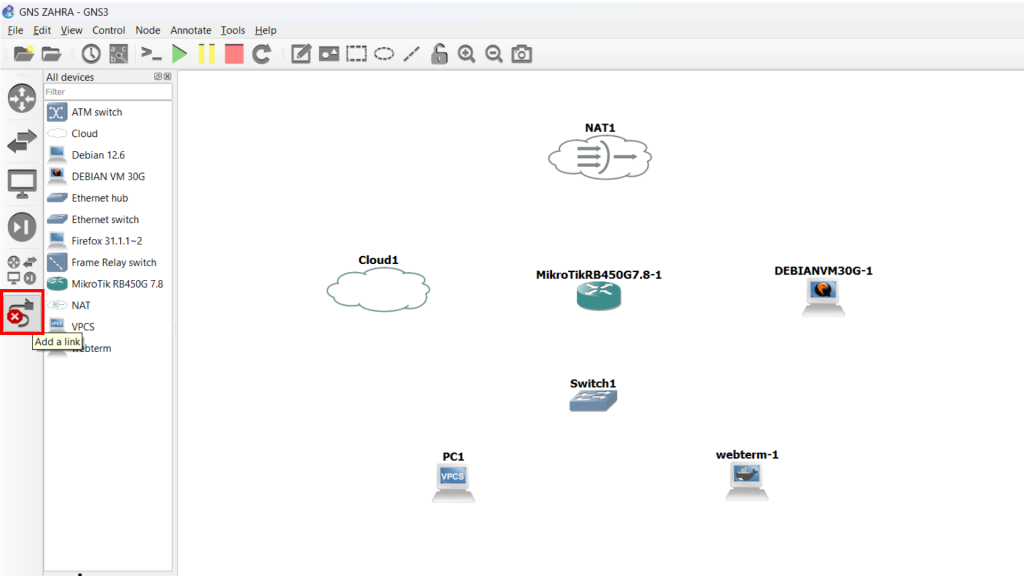This screenshot has width=1024, height=576.
Task: Toggle the lock items padlock icon
Action: (x=439, y=54)
